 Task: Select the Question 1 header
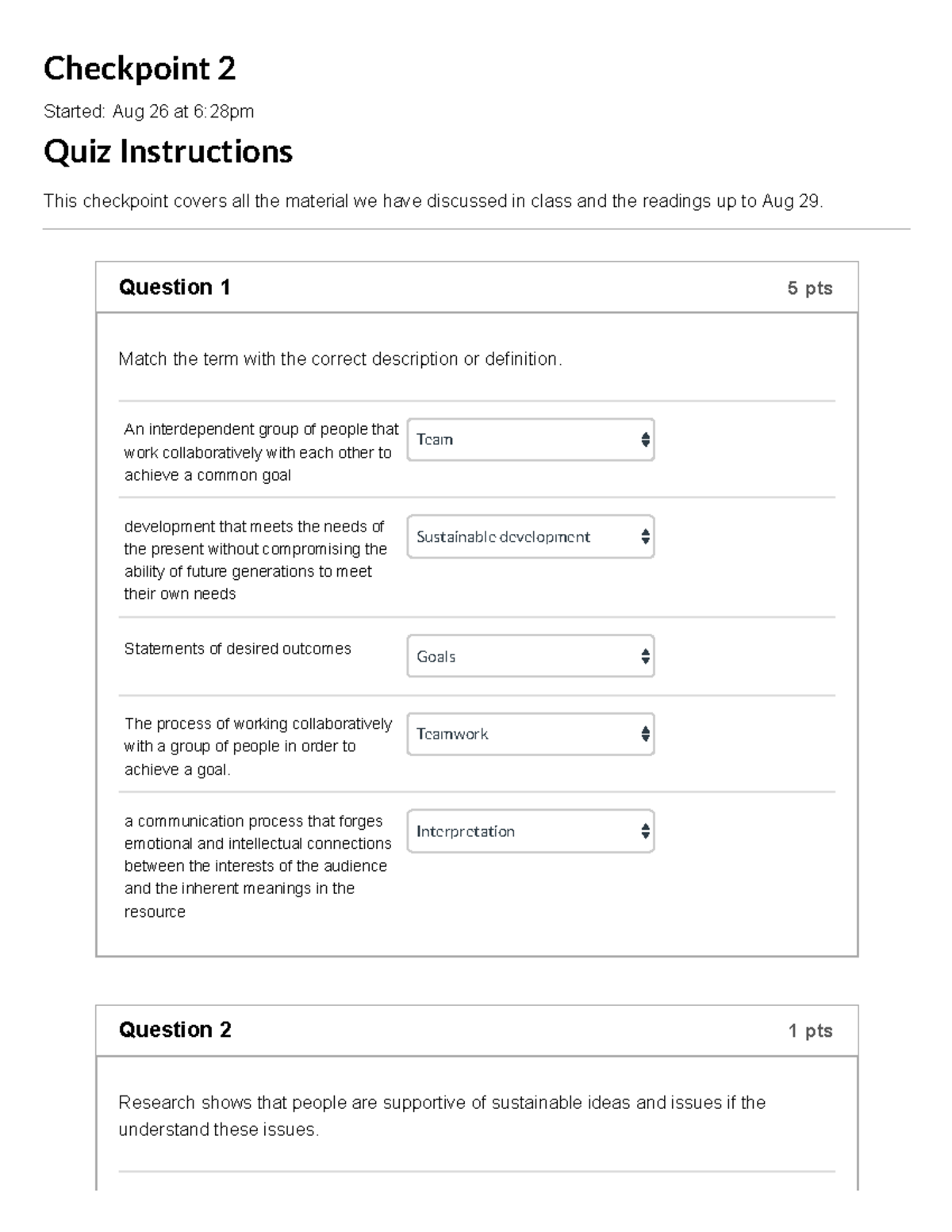coord(175,287)
